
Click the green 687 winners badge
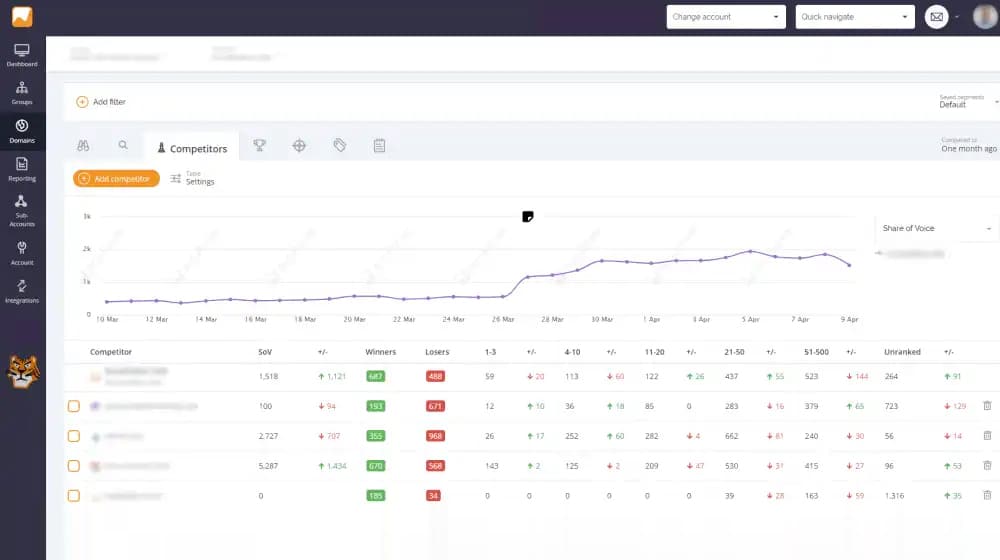(x=376, y=376)
